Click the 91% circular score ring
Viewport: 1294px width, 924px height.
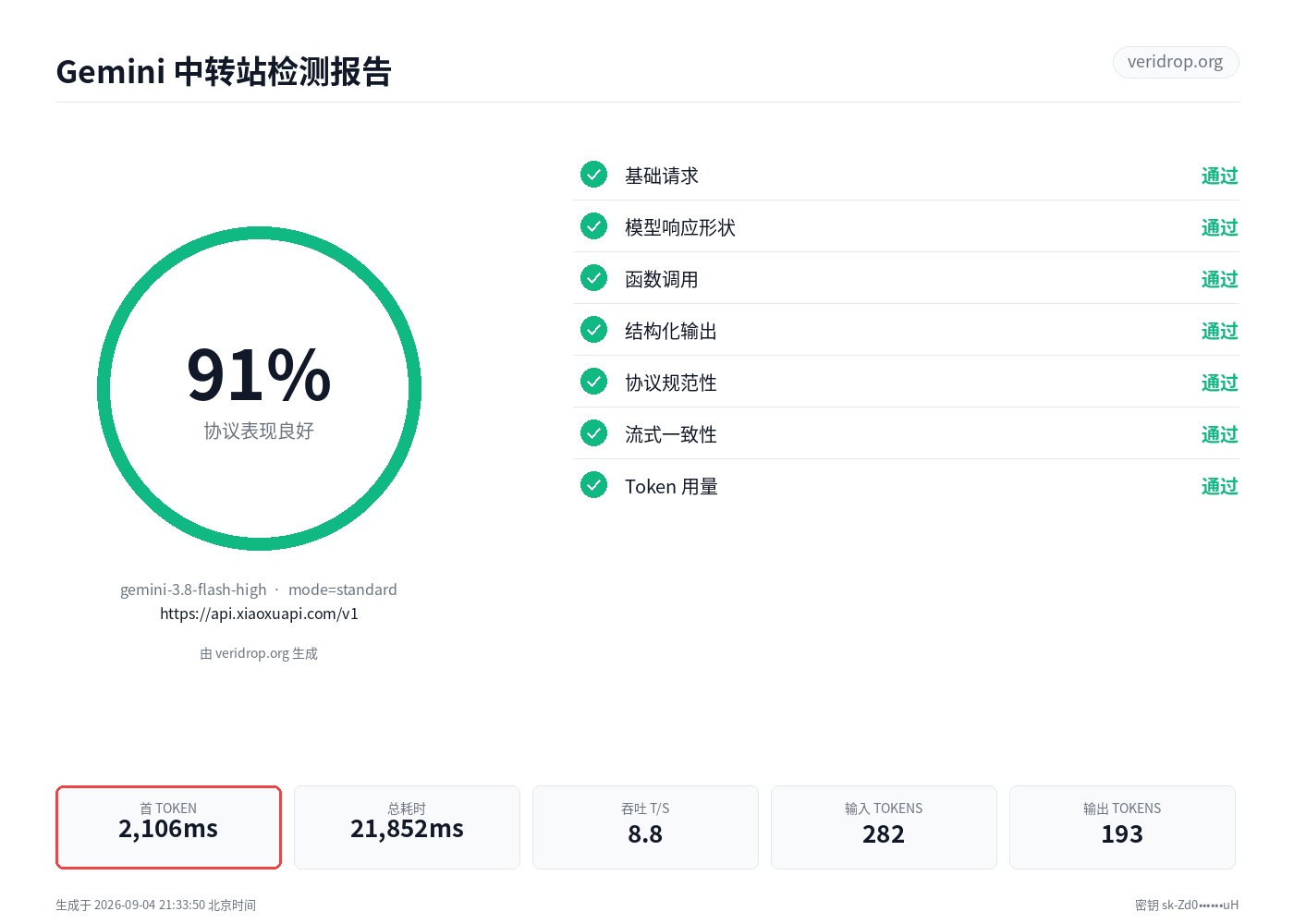point(259,389)
